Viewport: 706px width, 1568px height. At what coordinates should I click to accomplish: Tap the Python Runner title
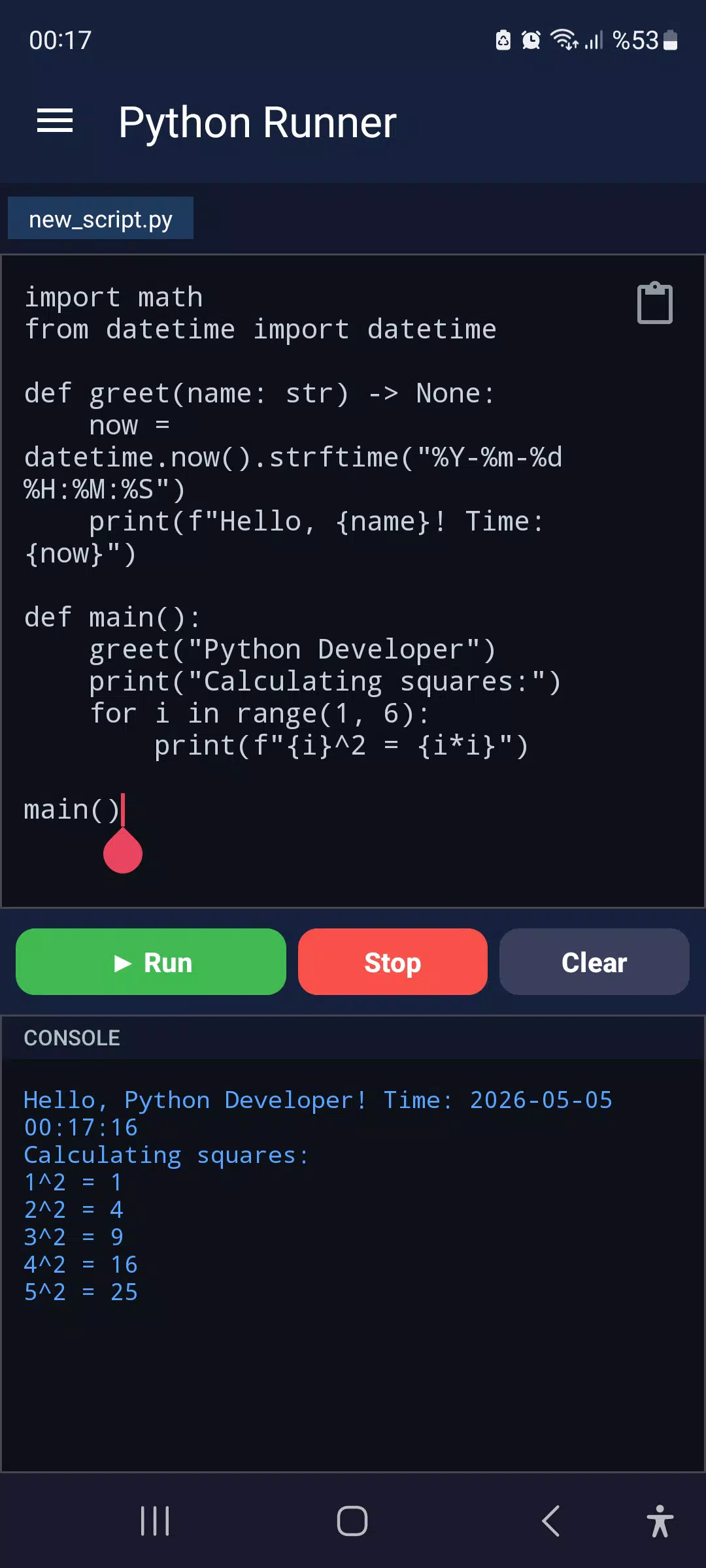pyautogui.click(x=258, y=123)
